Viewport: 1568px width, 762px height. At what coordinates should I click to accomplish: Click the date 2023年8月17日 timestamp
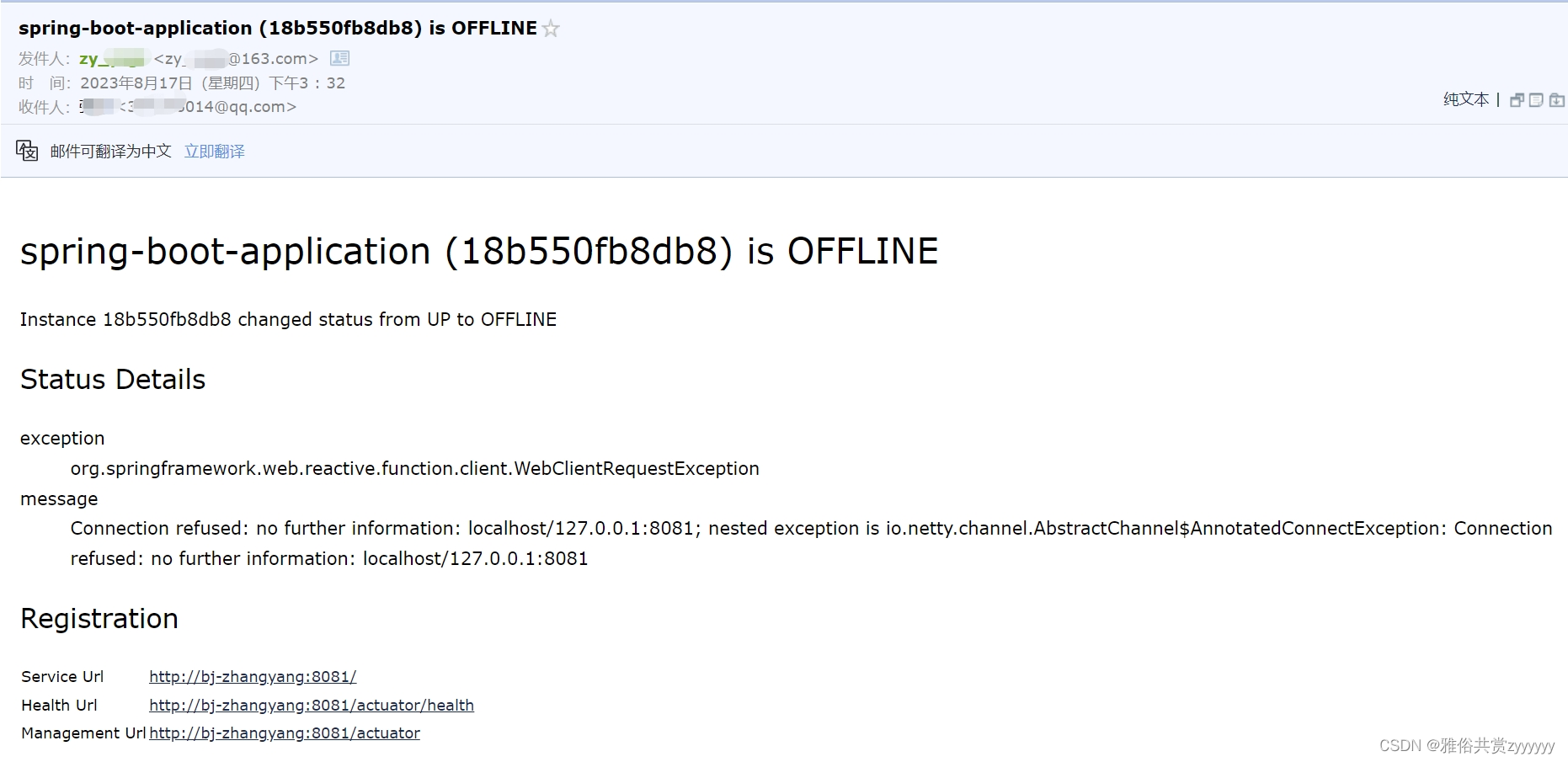[x=212, y=83]
